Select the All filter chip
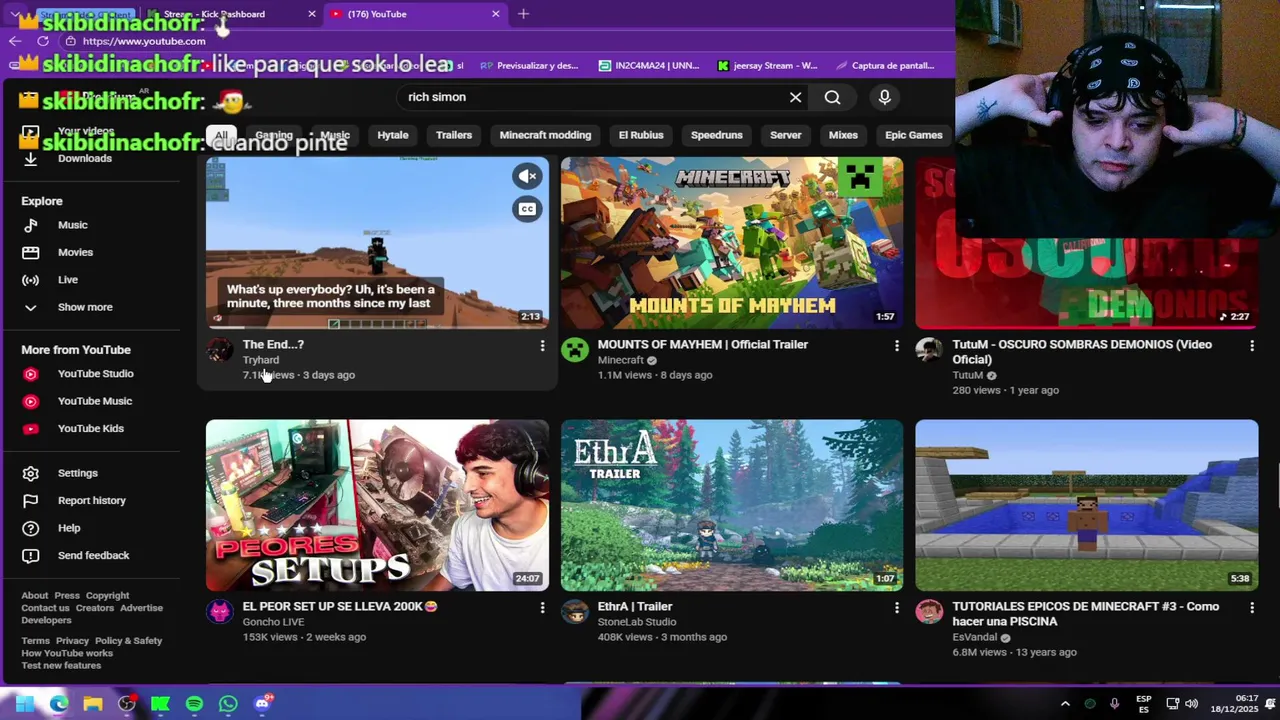Screen dimensions: 1280x720 [x=221, y=135]
